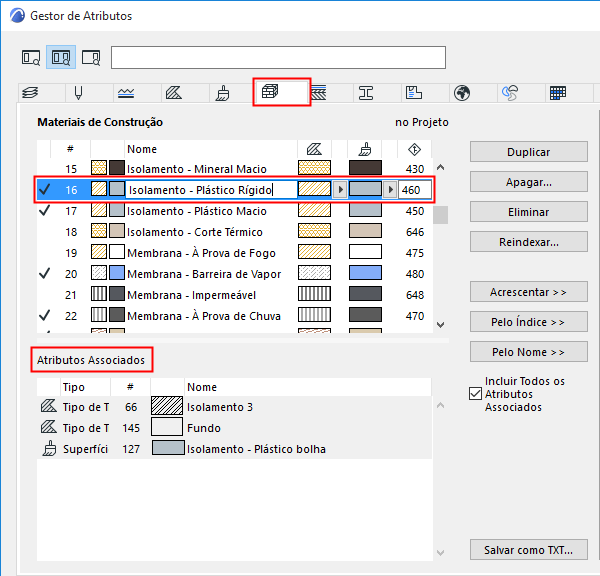Toggle checkmark on row 17
This screenshot has height=576, width=600.
pos(45,210)
